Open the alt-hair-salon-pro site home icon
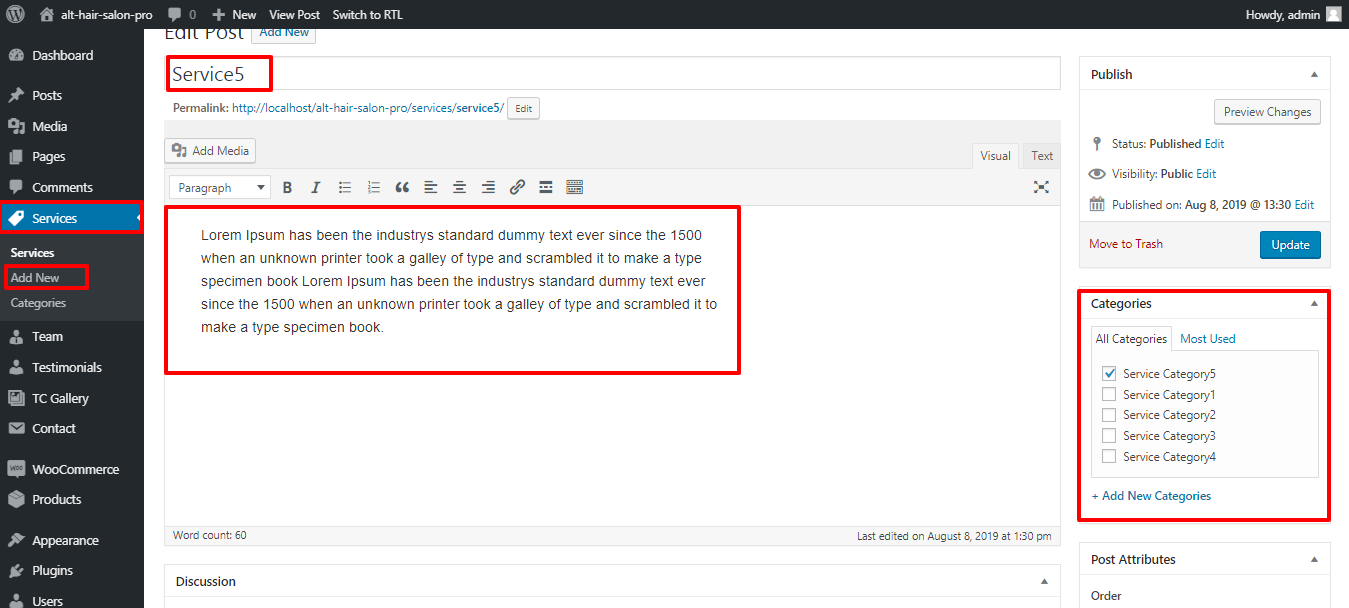Viewport: 1349px width, 608px height. [x=46, y=14]
